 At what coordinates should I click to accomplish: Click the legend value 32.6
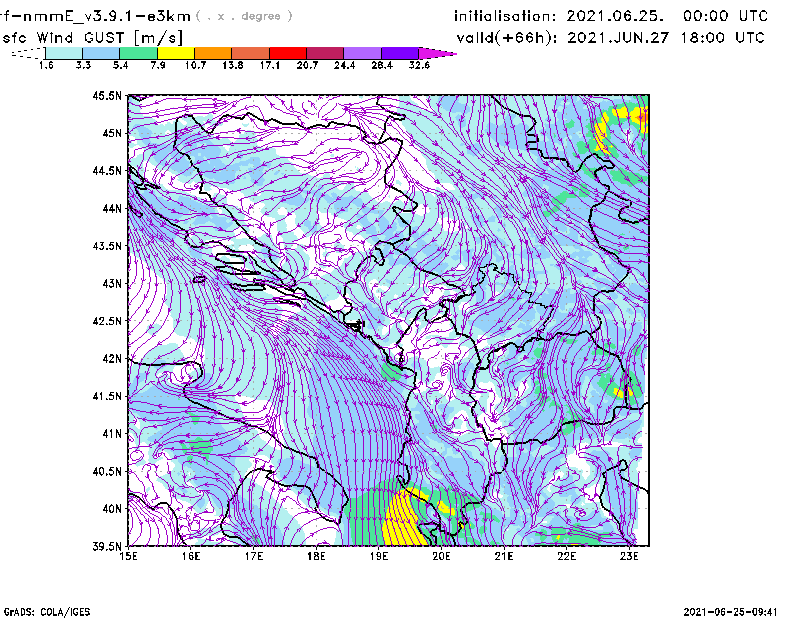coord(419,65)
